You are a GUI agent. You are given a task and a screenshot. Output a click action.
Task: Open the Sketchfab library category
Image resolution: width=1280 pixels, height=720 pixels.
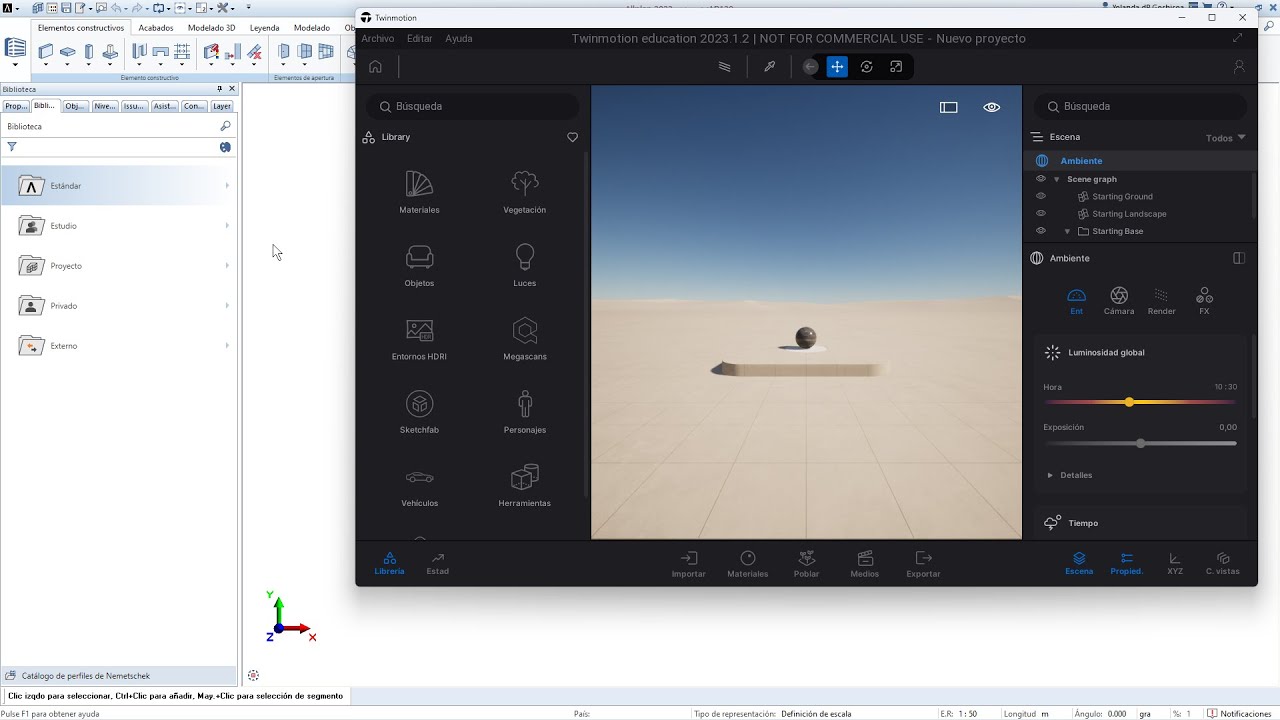click(419, 412)
